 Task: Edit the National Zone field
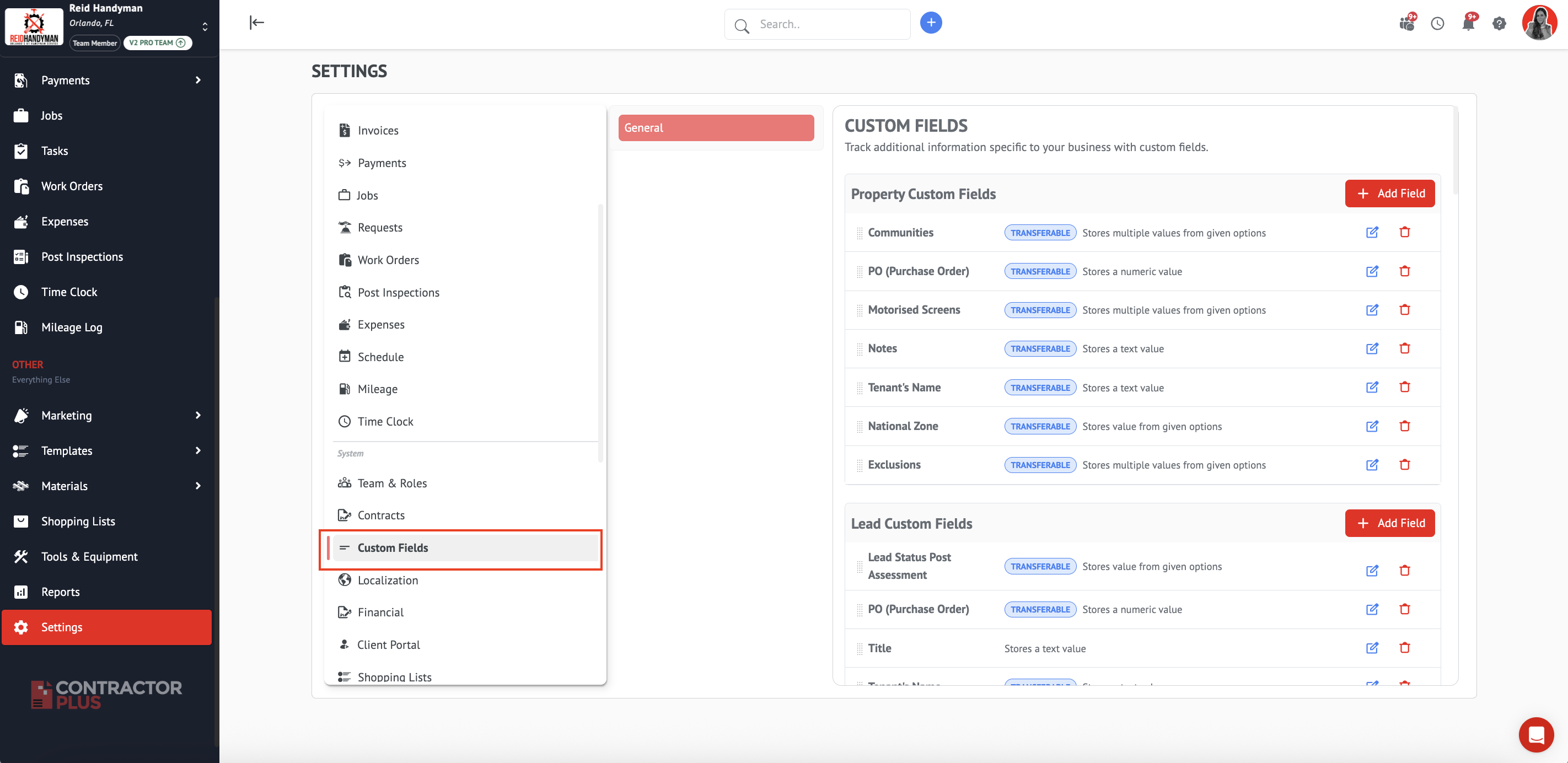1372,426
